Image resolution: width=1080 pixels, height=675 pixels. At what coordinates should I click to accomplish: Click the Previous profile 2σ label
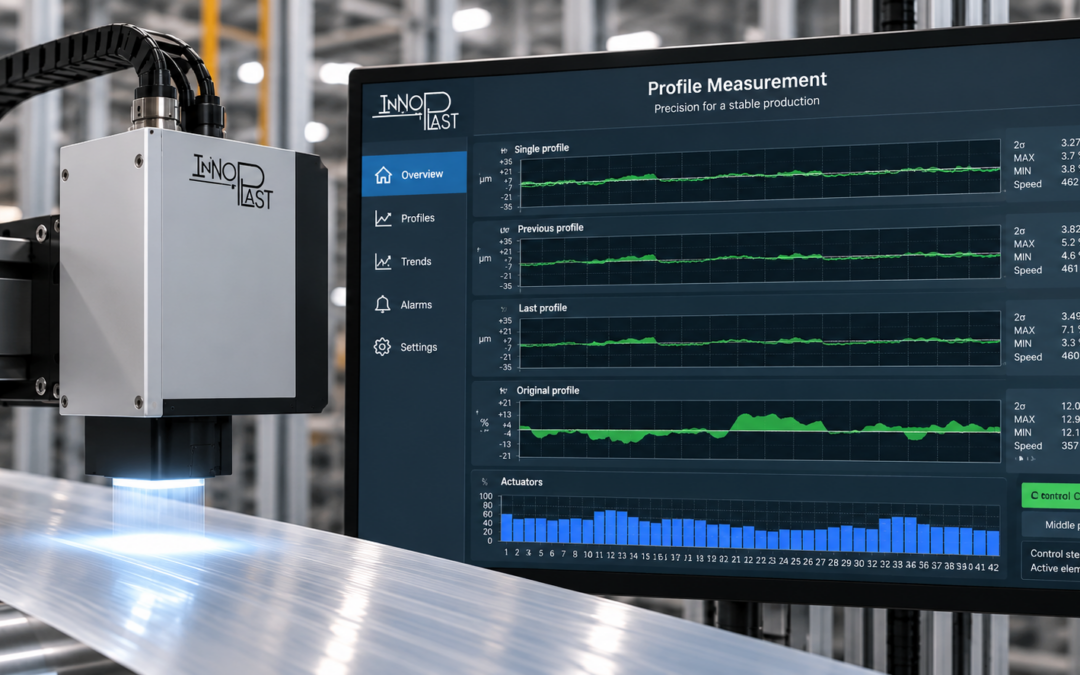pyautogui.click(x=1019, y=231)
